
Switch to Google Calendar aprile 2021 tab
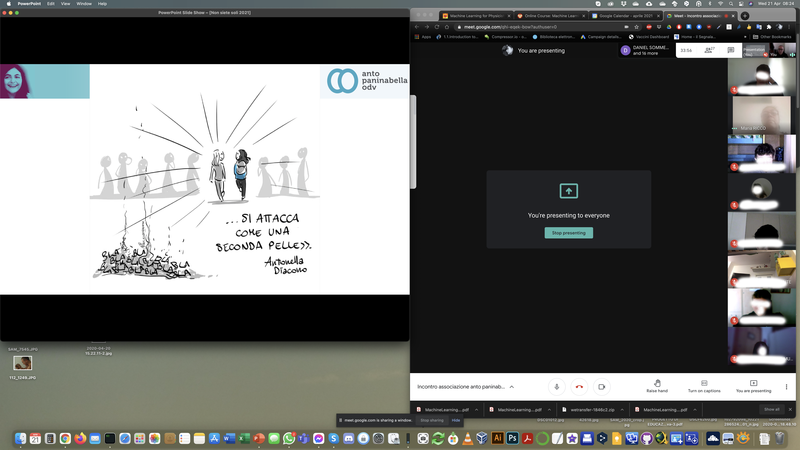pyautogui.click(x=626, y=16)
